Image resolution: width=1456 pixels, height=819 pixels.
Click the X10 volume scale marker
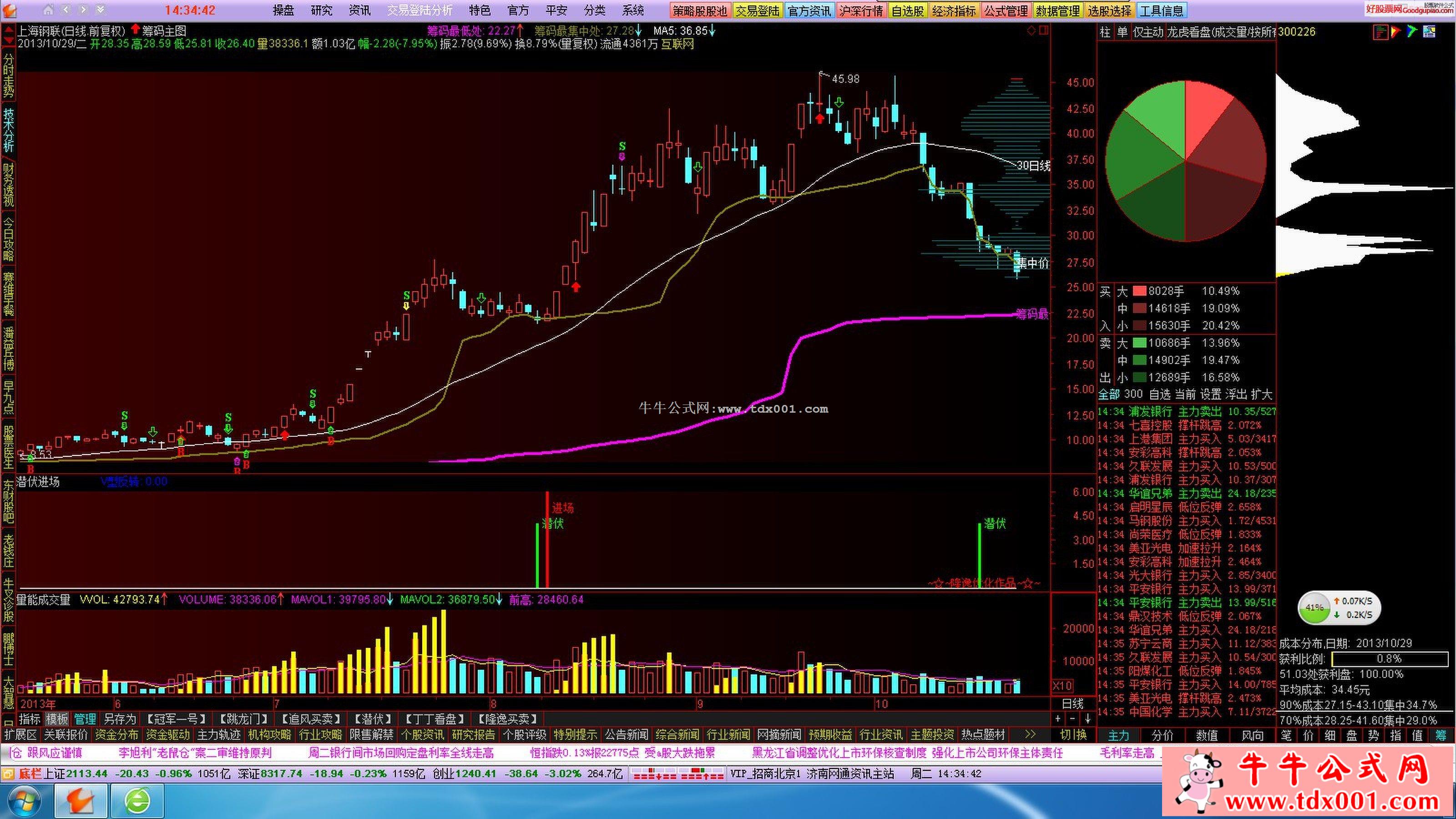point(1062,686)
